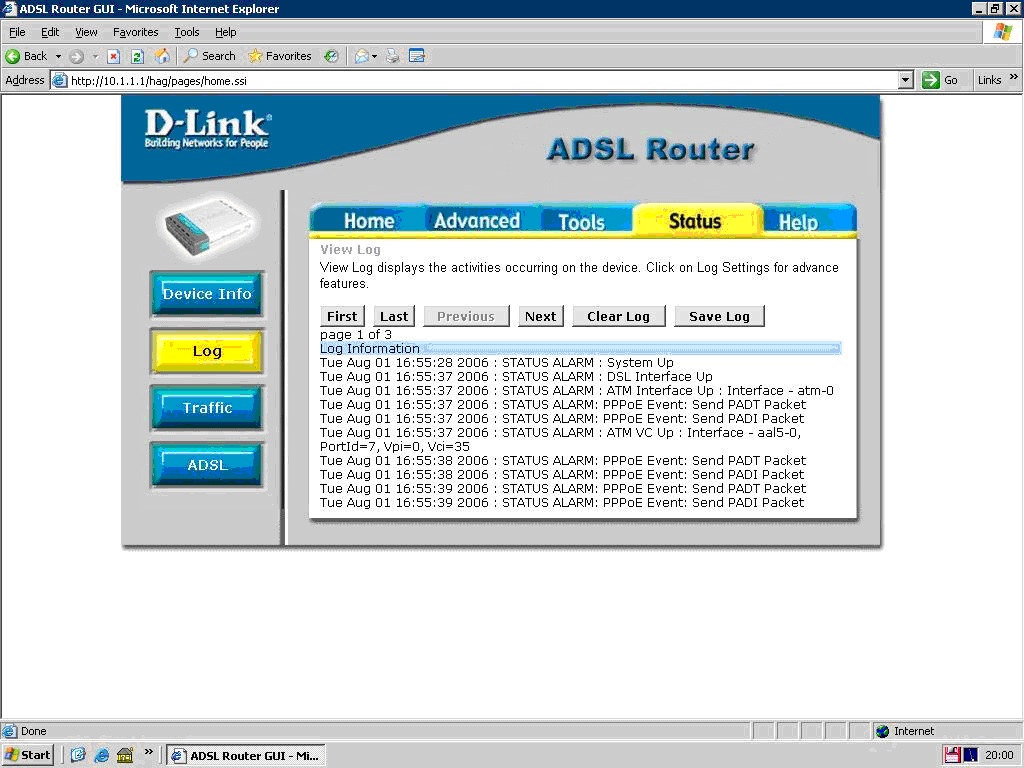Open the Forward history dropdown arrow
The height and width of the screenshot is (768, 1024).
pos(95,56)
